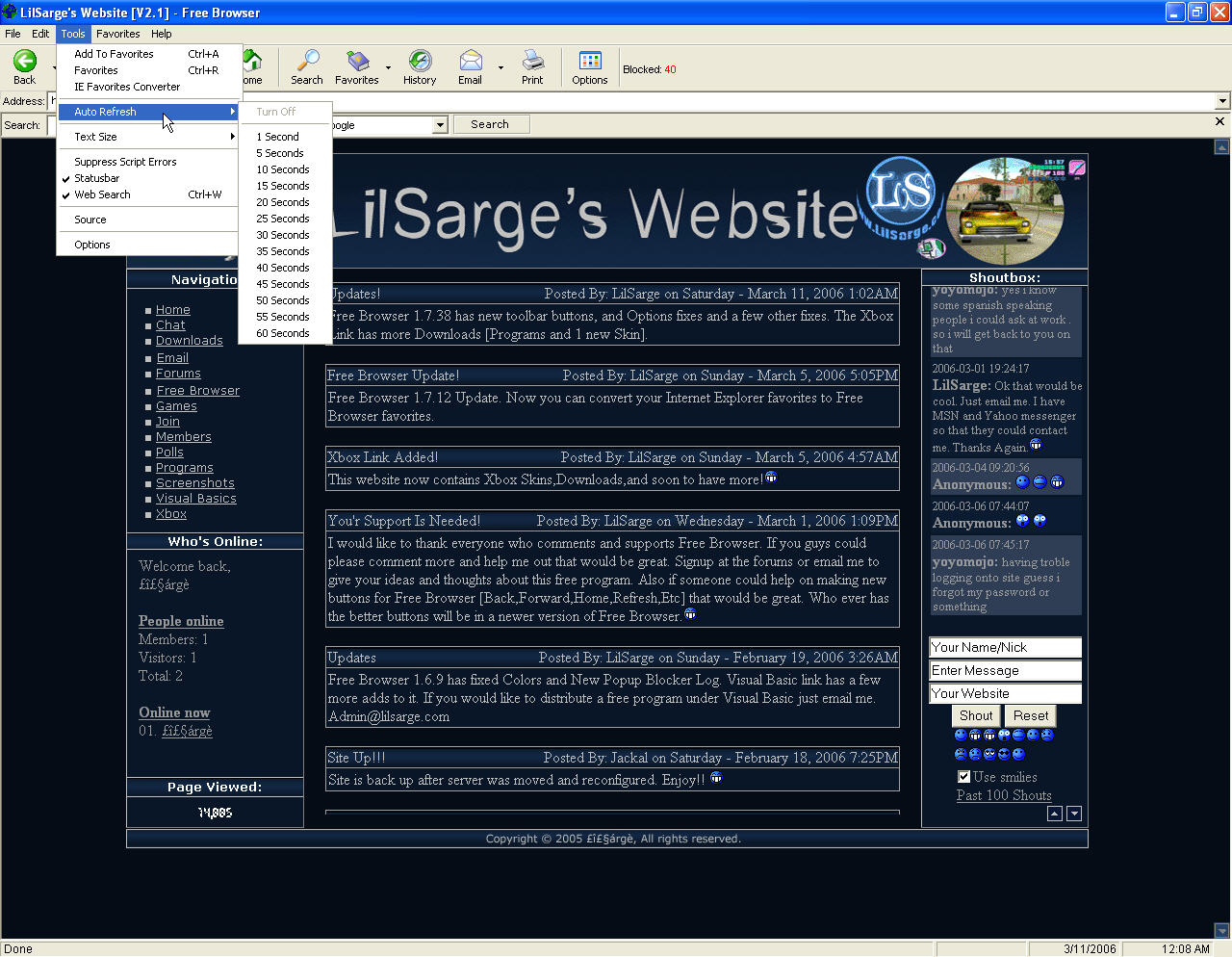The image size is (1232, 957).
Task: Select Source in Tools menu
Action: point(148,220)
